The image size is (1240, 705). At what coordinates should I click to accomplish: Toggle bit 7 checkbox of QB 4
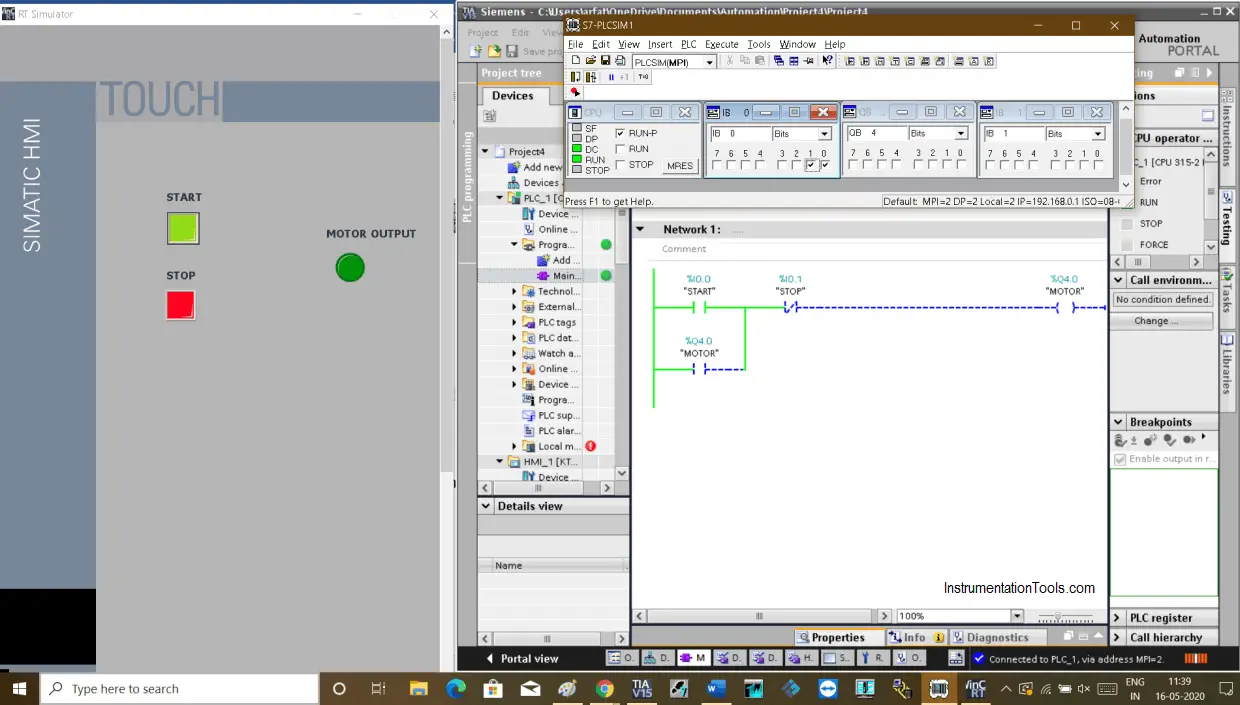(853, 165)
